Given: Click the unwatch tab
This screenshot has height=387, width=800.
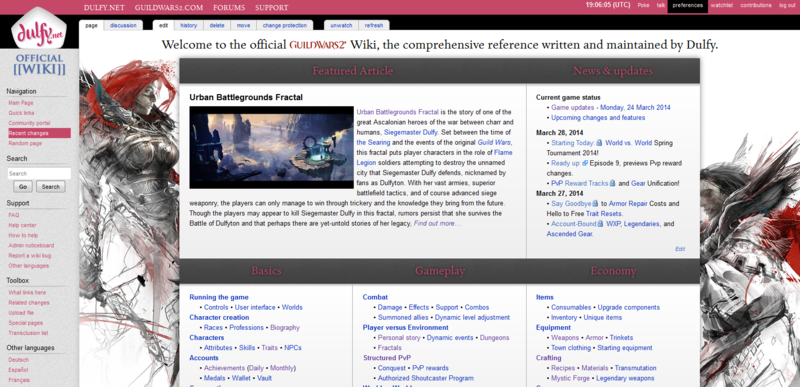Looking at the screenshot, I should [x=341, y=25].
